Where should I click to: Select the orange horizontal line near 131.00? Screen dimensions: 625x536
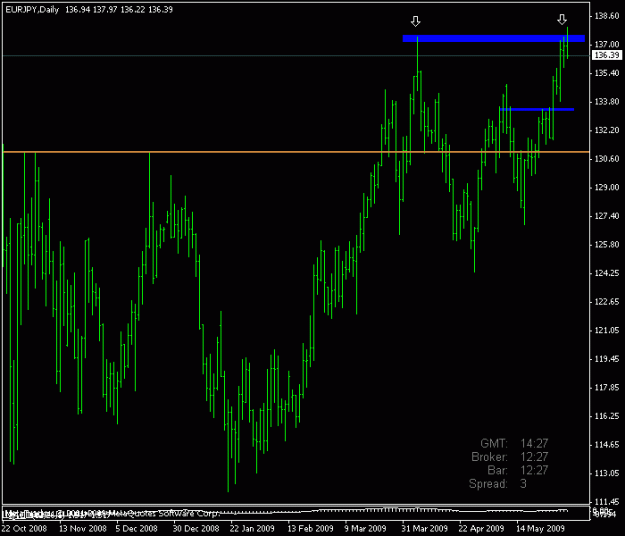(x=296, y=152)
